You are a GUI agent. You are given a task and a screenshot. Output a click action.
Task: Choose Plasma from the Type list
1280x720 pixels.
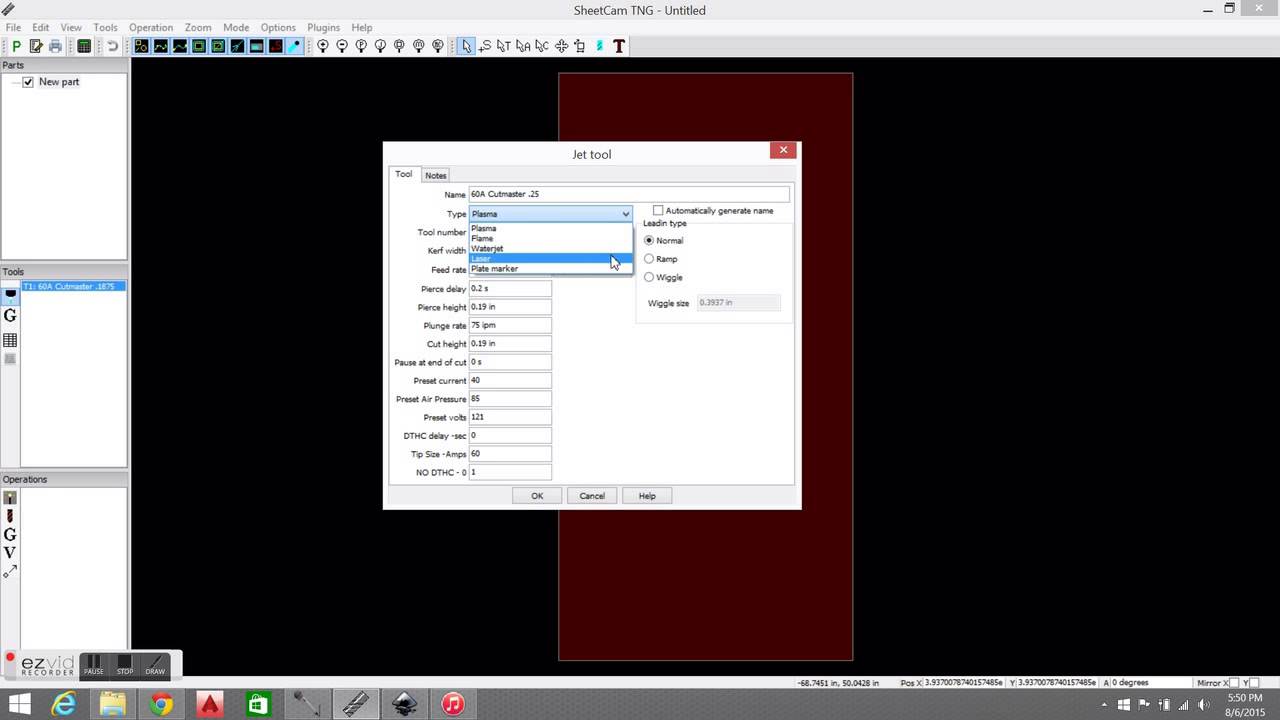[551, 228]
